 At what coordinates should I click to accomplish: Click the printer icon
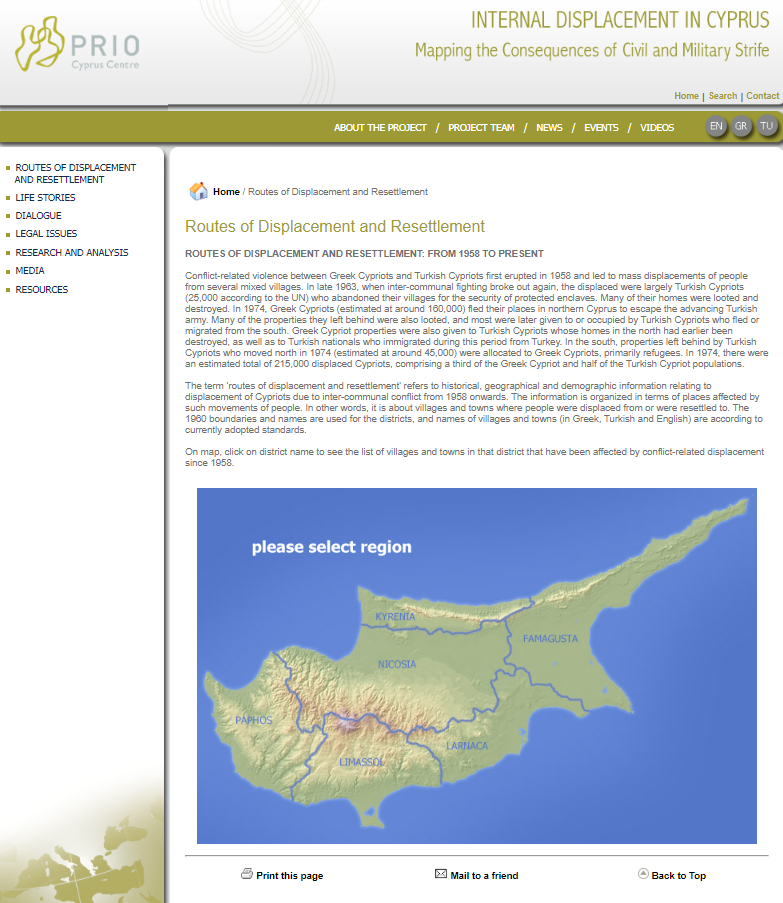point(247,874)
